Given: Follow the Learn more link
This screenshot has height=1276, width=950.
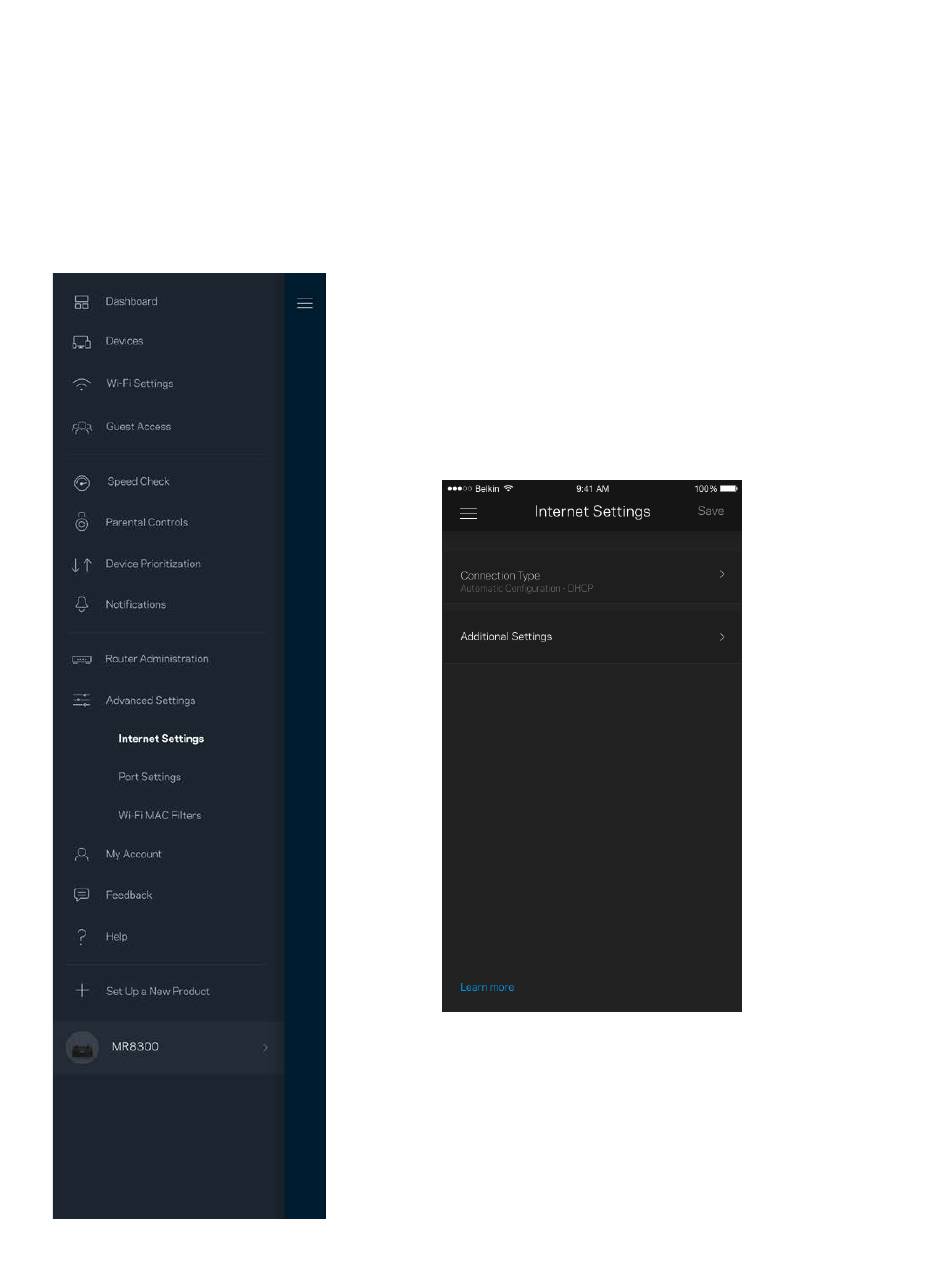Looking at the screenshot, I should click(487, 988).
